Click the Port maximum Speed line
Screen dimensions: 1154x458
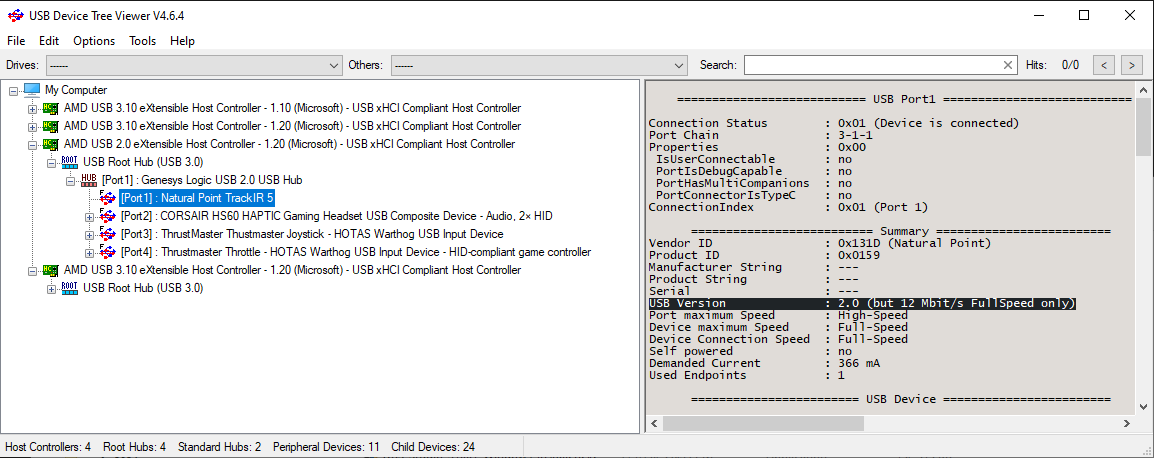[x=778, y=315]
